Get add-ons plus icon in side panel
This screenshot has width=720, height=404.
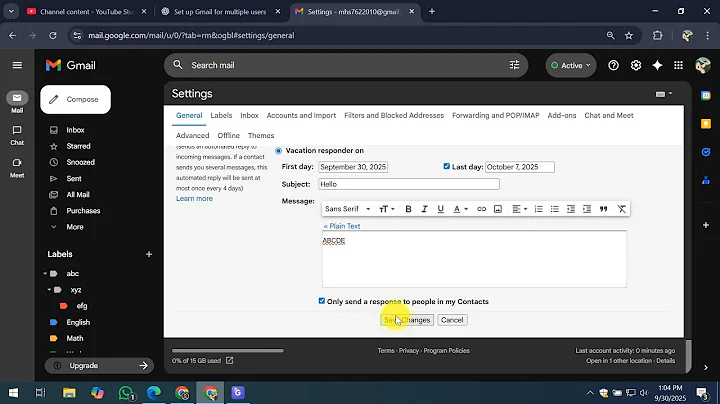[x=706, y=225]
